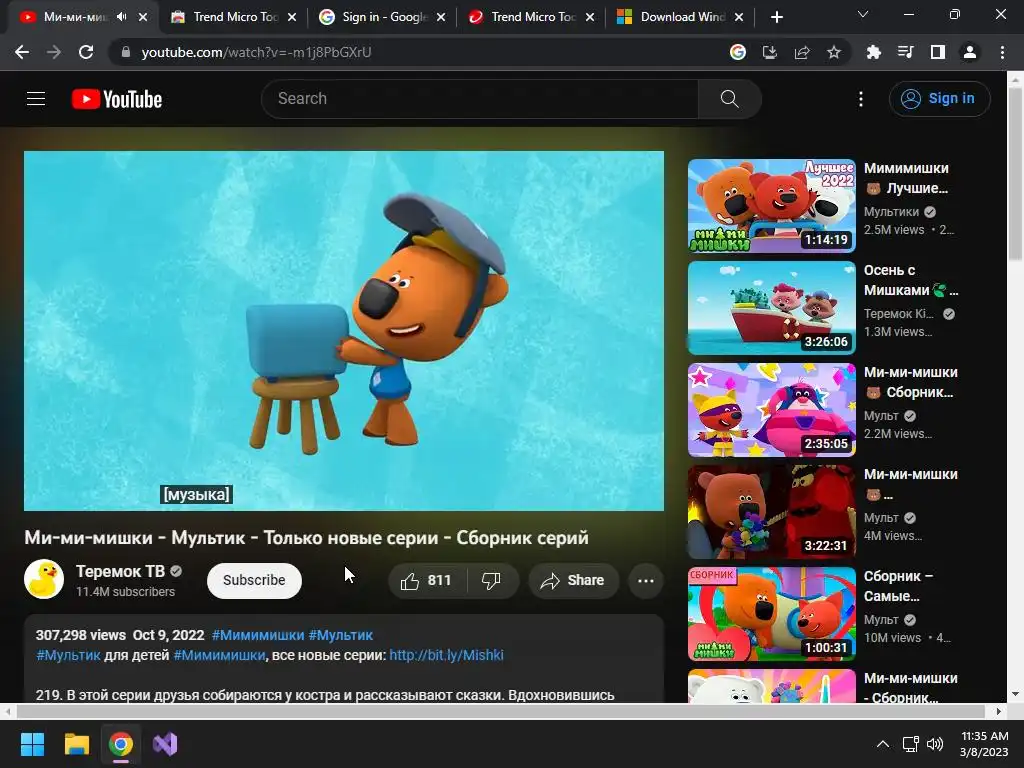Open thumbnail with 2:35:05 duration
The height and width of the screenshot is (768, 1024).
coord(771,410)
